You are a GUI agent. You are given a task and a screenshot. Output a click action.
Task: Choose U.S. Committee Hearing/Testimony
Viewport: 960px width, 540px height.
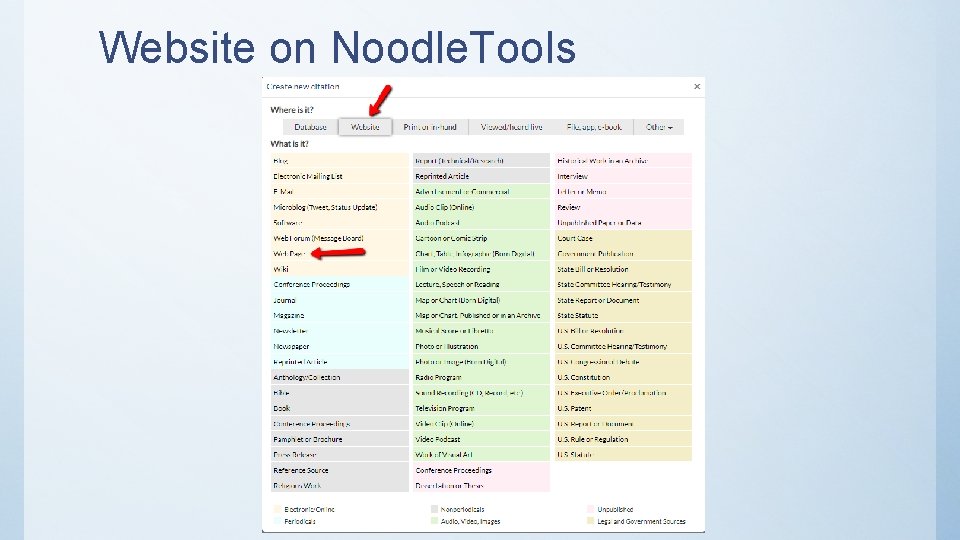click(x=623, y=347)
